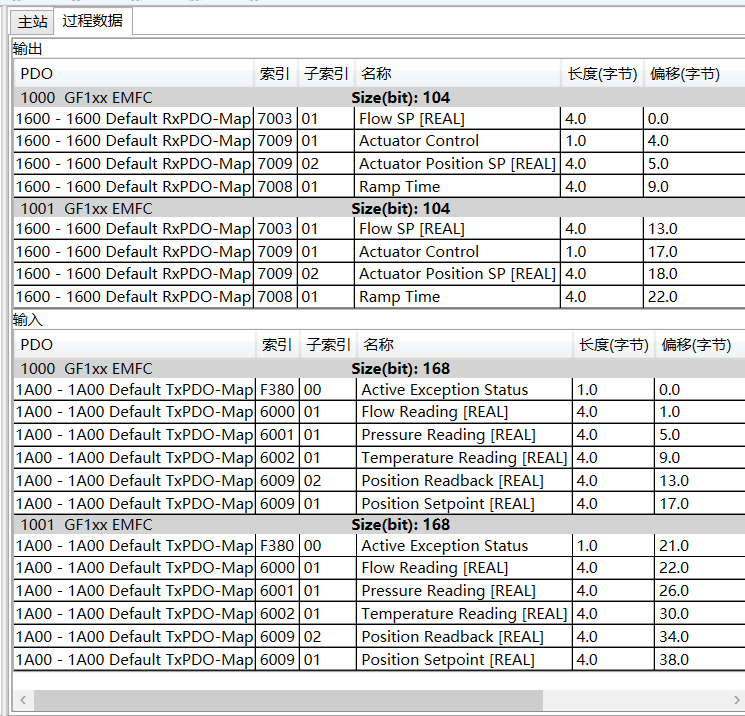The height and width of the screenshot is (716, 745).
Task: Click Ramp Time at offset 9.0
Action: tap(399, 187)
